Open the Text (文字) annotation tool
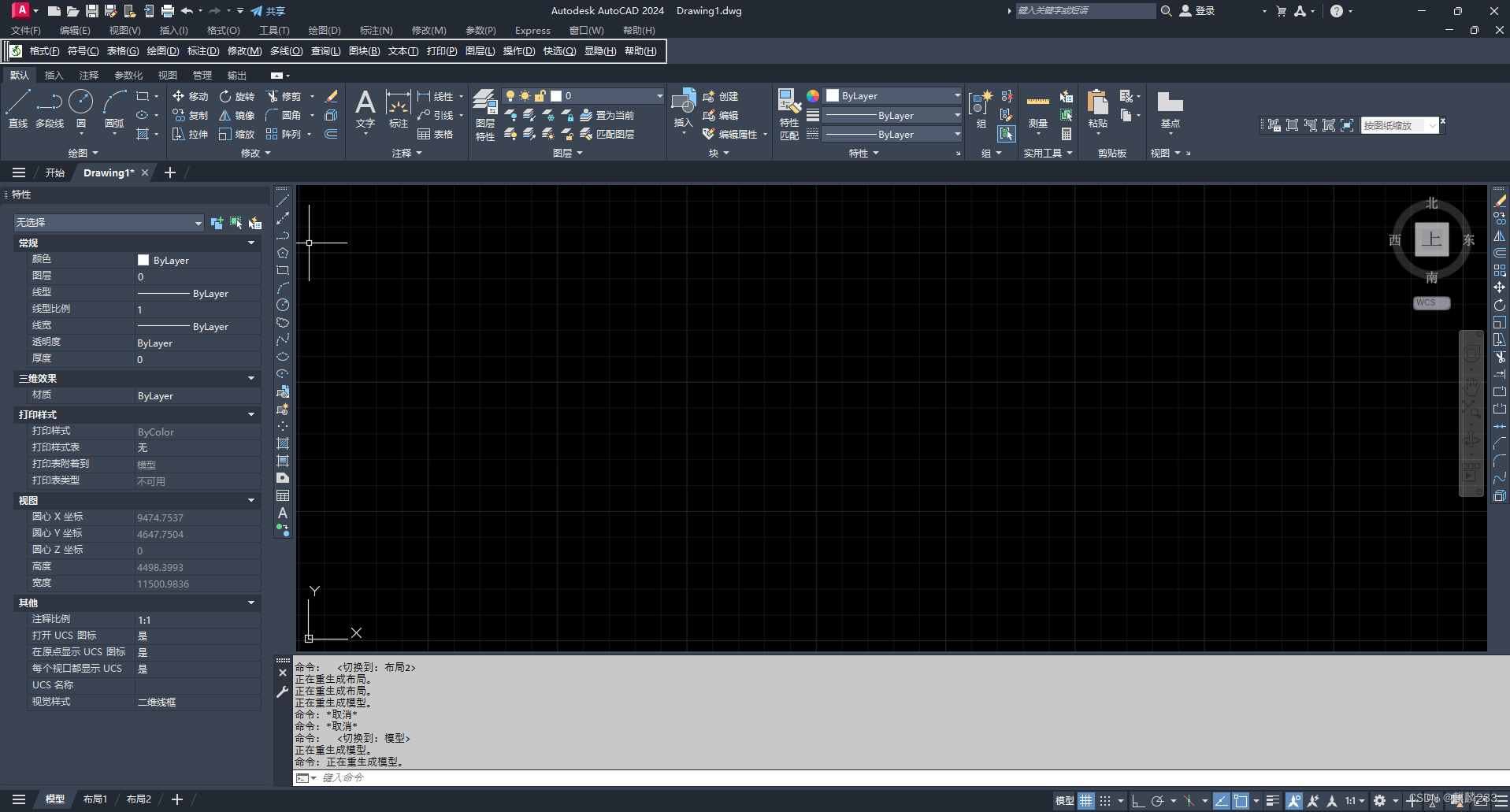This screenshot has height=812, width=1510. 365,109
